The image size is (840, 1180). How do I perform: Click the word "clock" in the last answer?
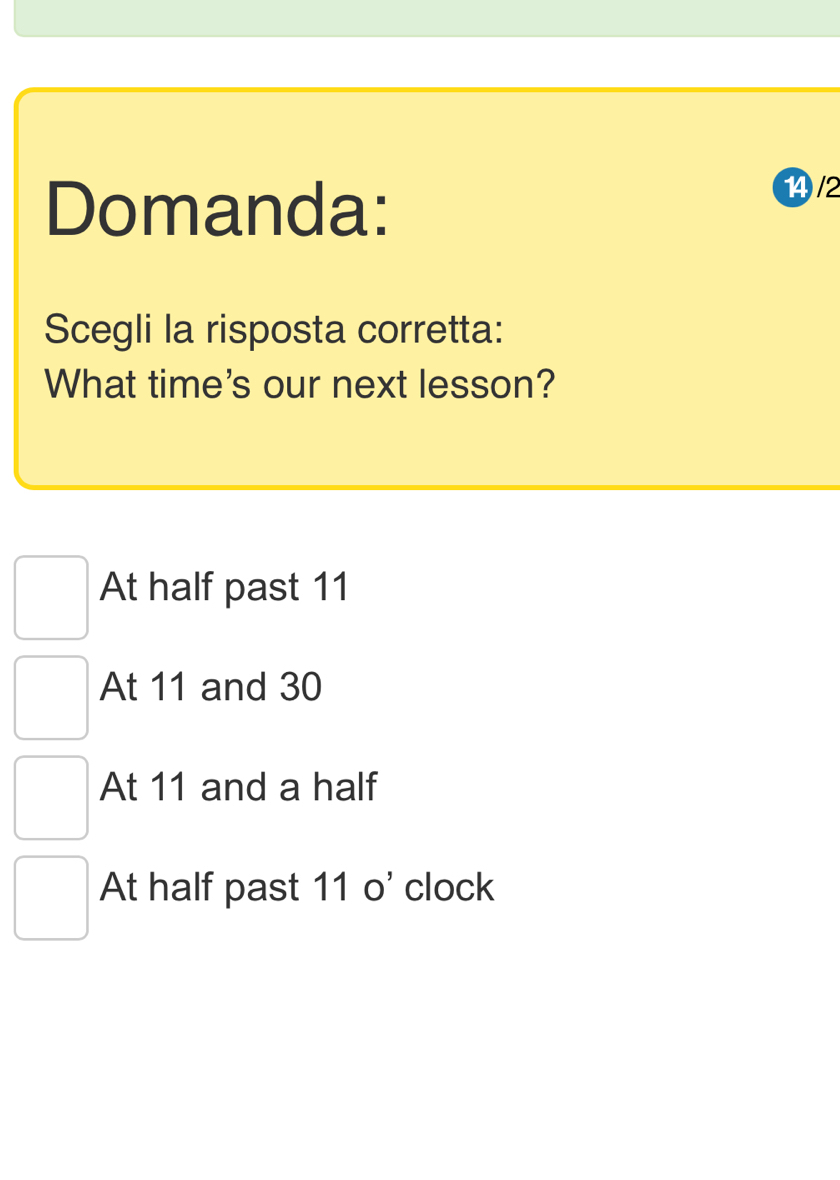[449, 887]
